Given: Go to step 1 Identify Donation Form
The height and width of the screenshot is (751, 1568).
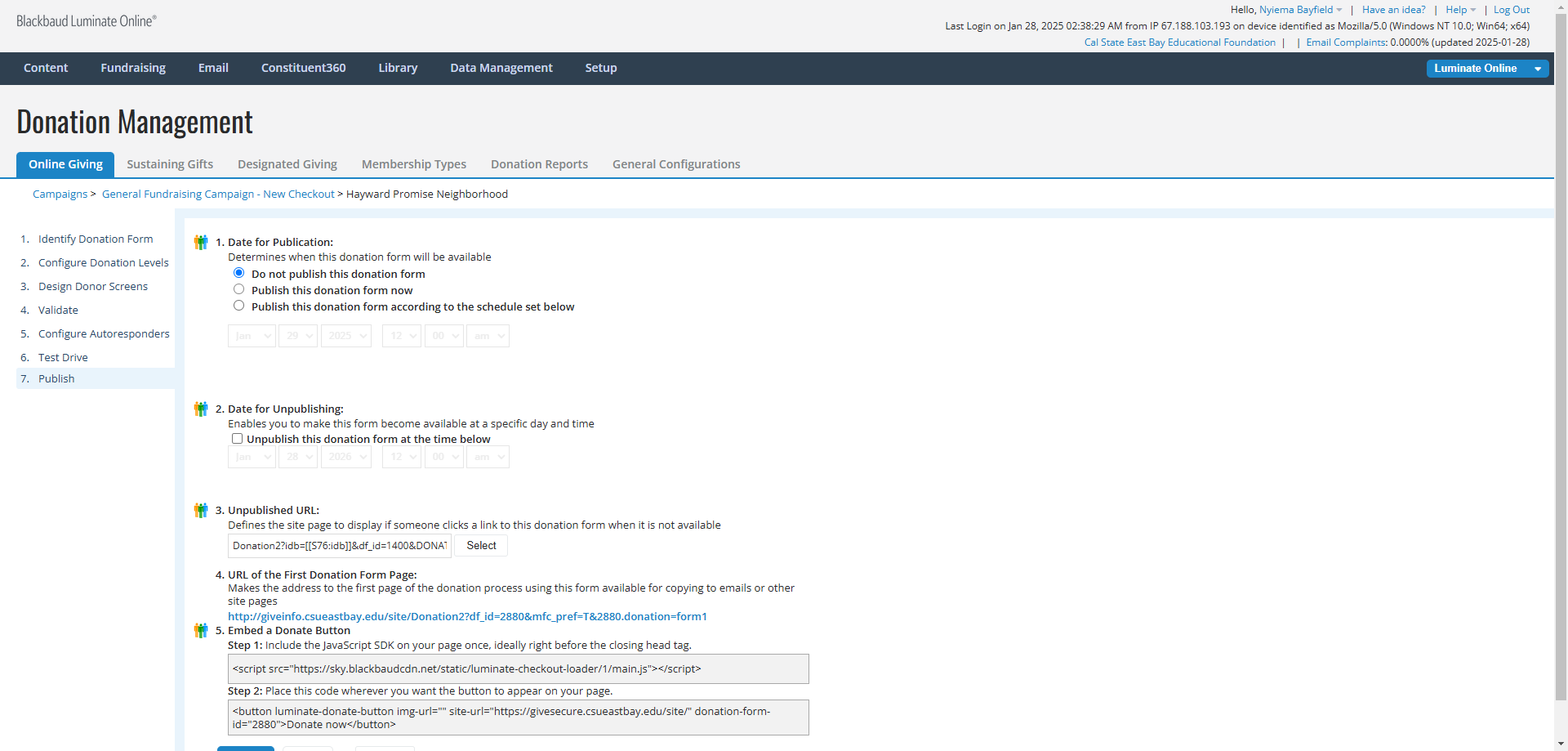Looking at the screenshot, I should pos(96,239).
